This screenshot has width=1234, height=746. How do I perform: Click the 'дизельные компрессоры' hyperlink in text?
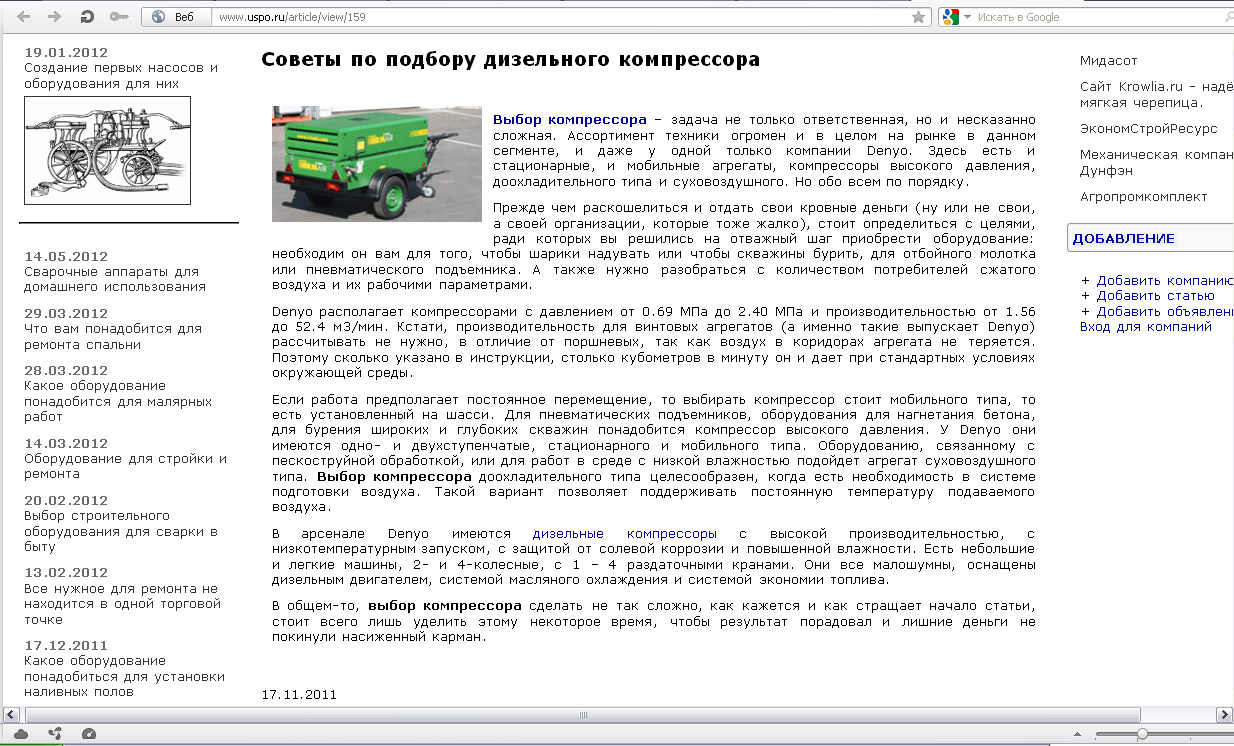624,534
